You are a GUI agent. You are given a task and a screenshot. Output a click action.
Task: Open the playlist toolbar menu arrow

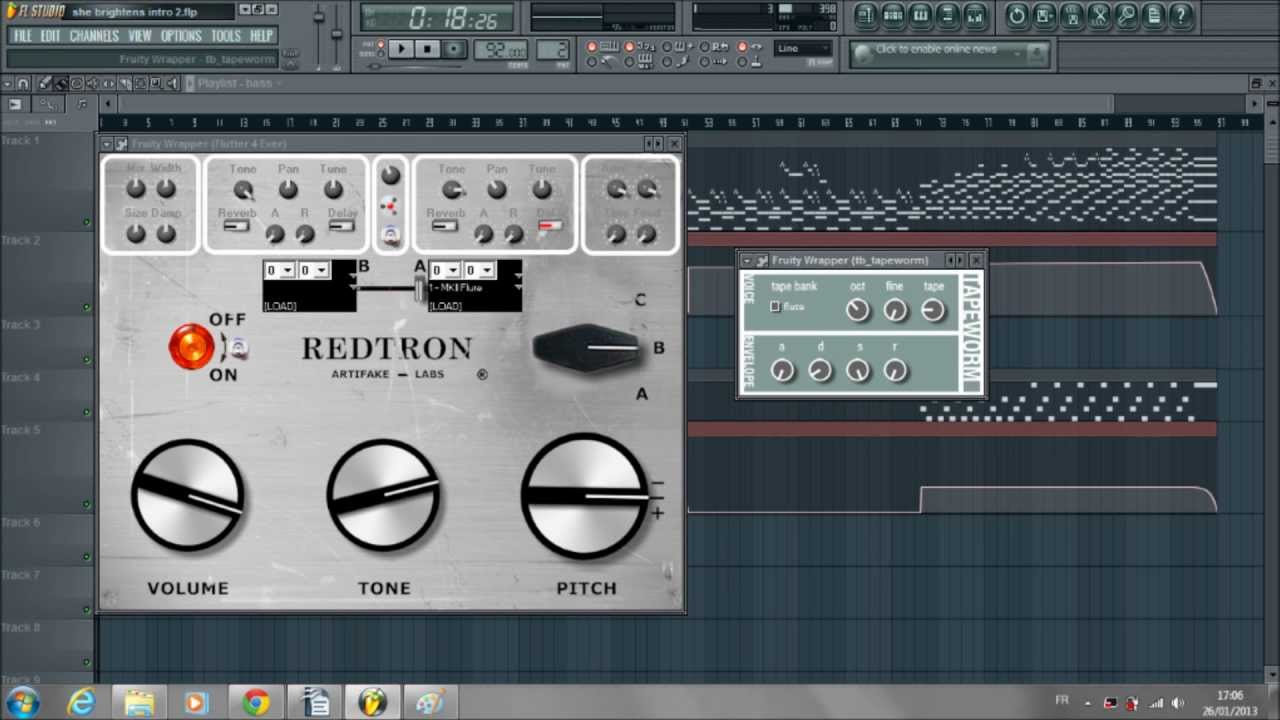[8, 84]
